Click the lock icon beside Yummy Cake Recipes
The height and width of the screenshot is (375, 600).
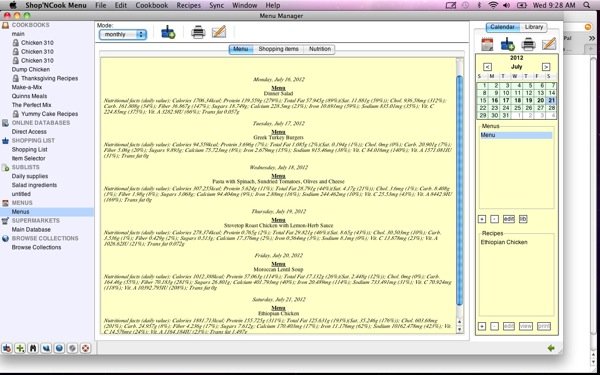click(16, 114)
